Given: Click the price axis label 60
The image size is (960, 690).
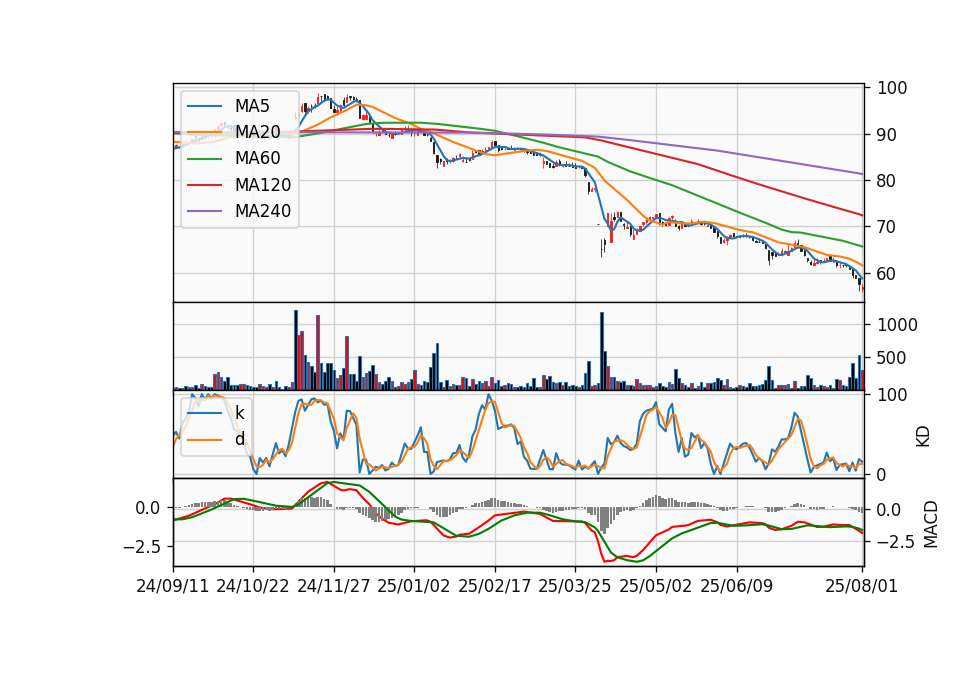Looking at the screenshot, I should click(x=887, y=274).
